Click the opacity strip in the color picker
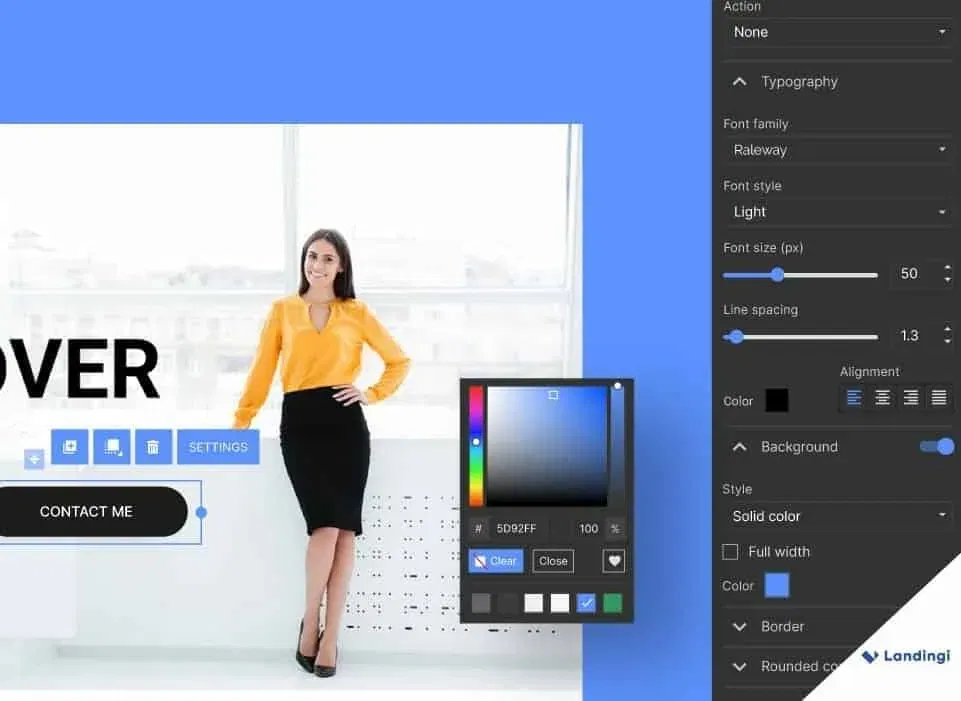The height and width of the screenshot is (701, 961). click(x=618, y=446)
